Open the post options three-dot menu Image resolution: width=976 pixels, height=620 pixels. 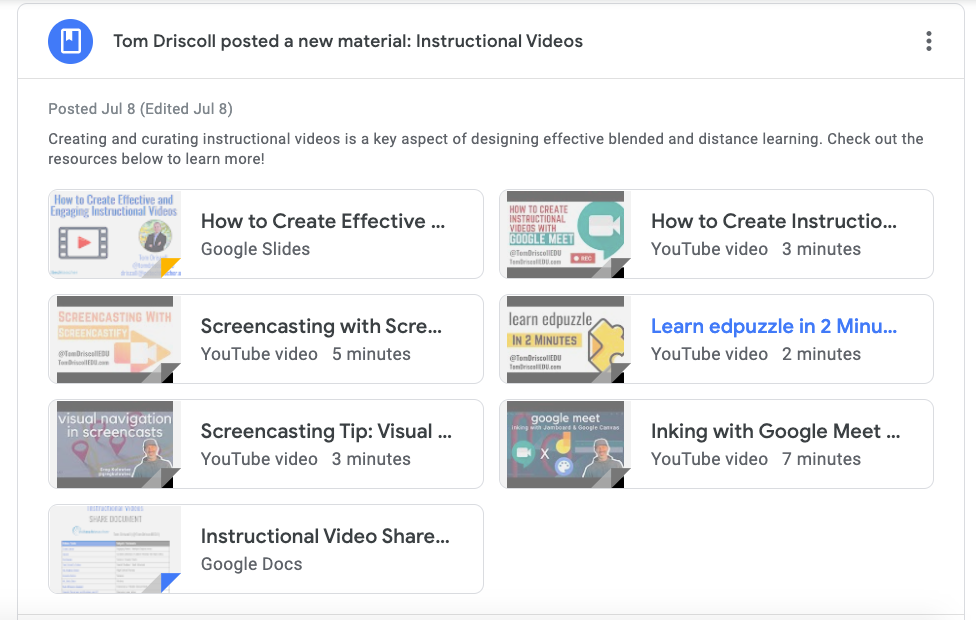928,41
